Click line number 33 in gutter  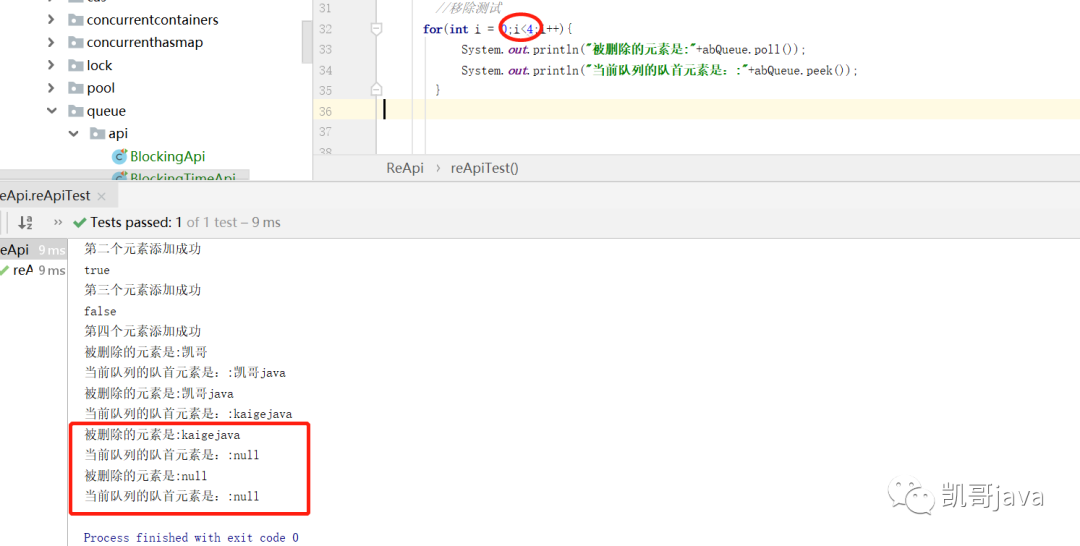coord(325,50)
